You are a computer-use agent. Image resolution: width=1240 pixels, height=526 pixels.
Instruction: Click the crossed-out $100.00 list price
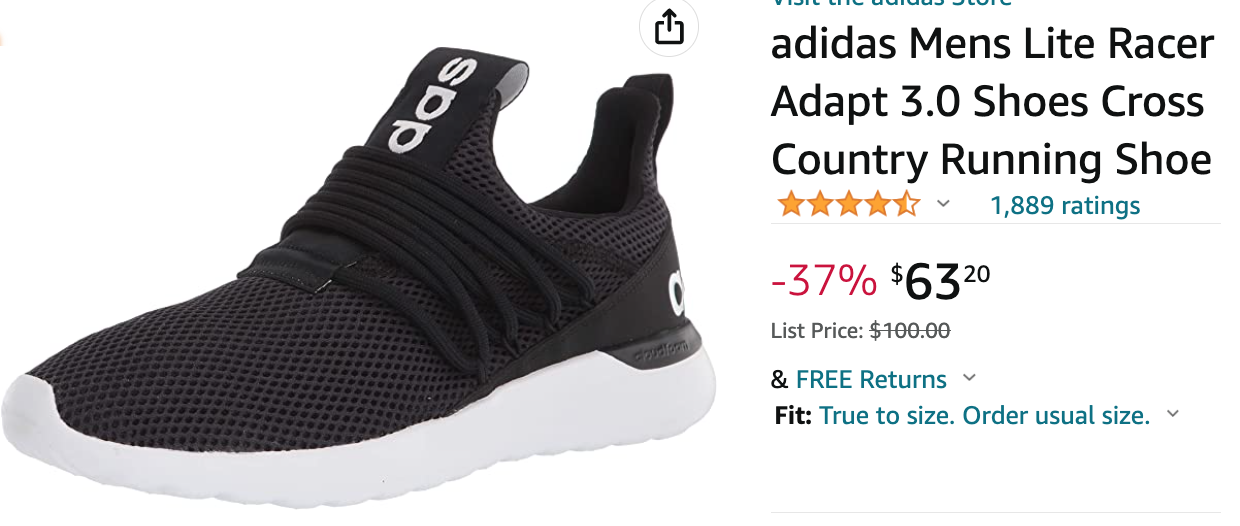tap(910, 331)
